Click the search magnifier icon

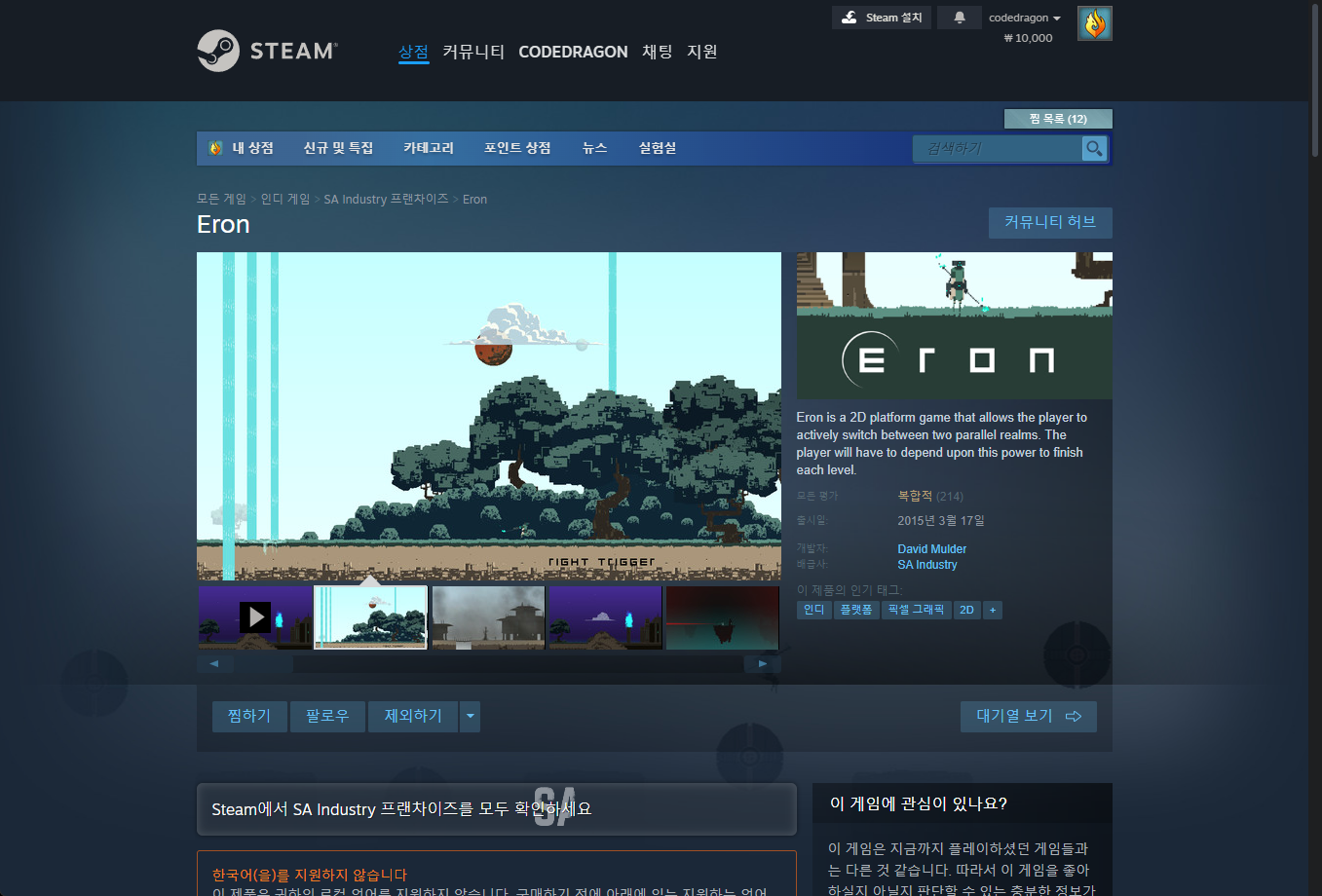coord(1094,148)
